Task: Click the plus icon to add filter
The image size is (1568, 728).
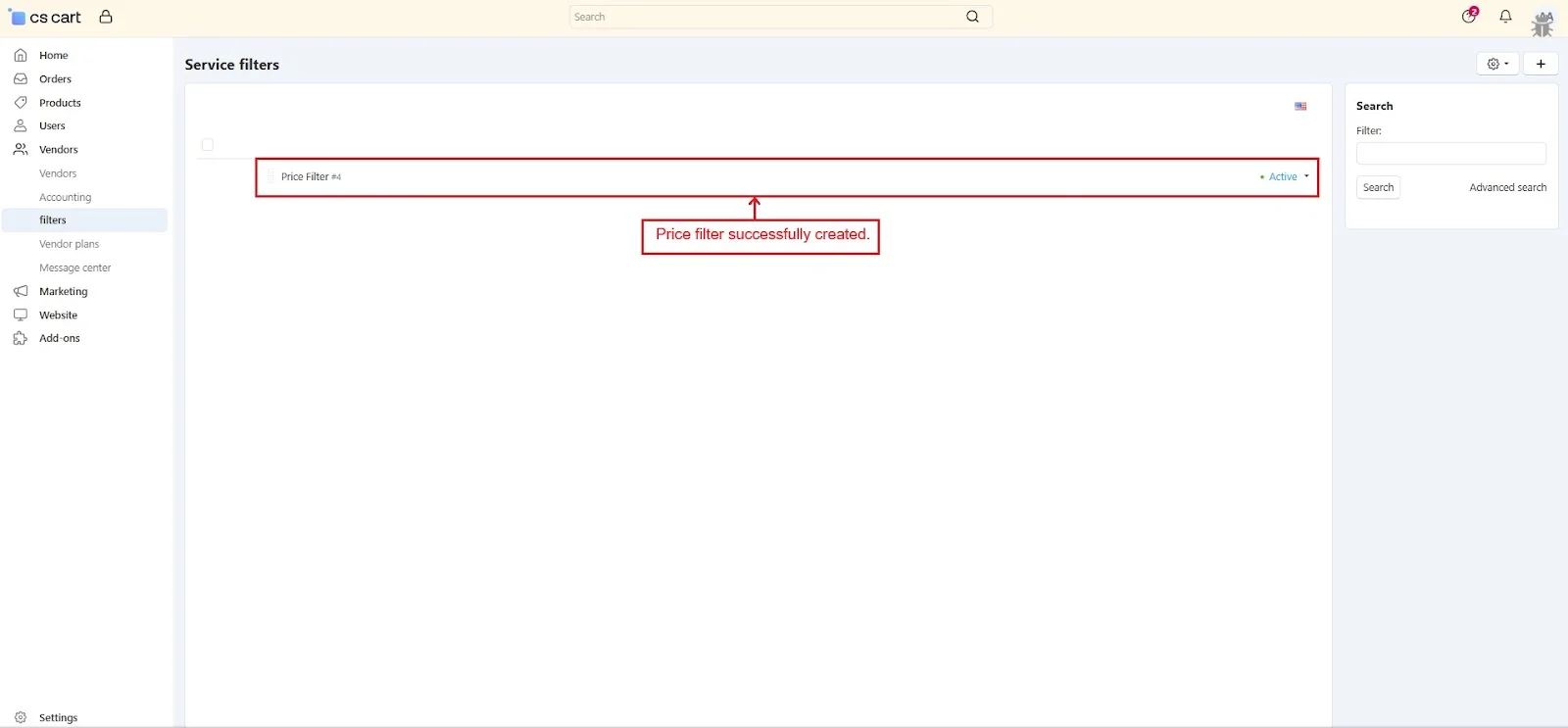Action: click(1541, 64)
